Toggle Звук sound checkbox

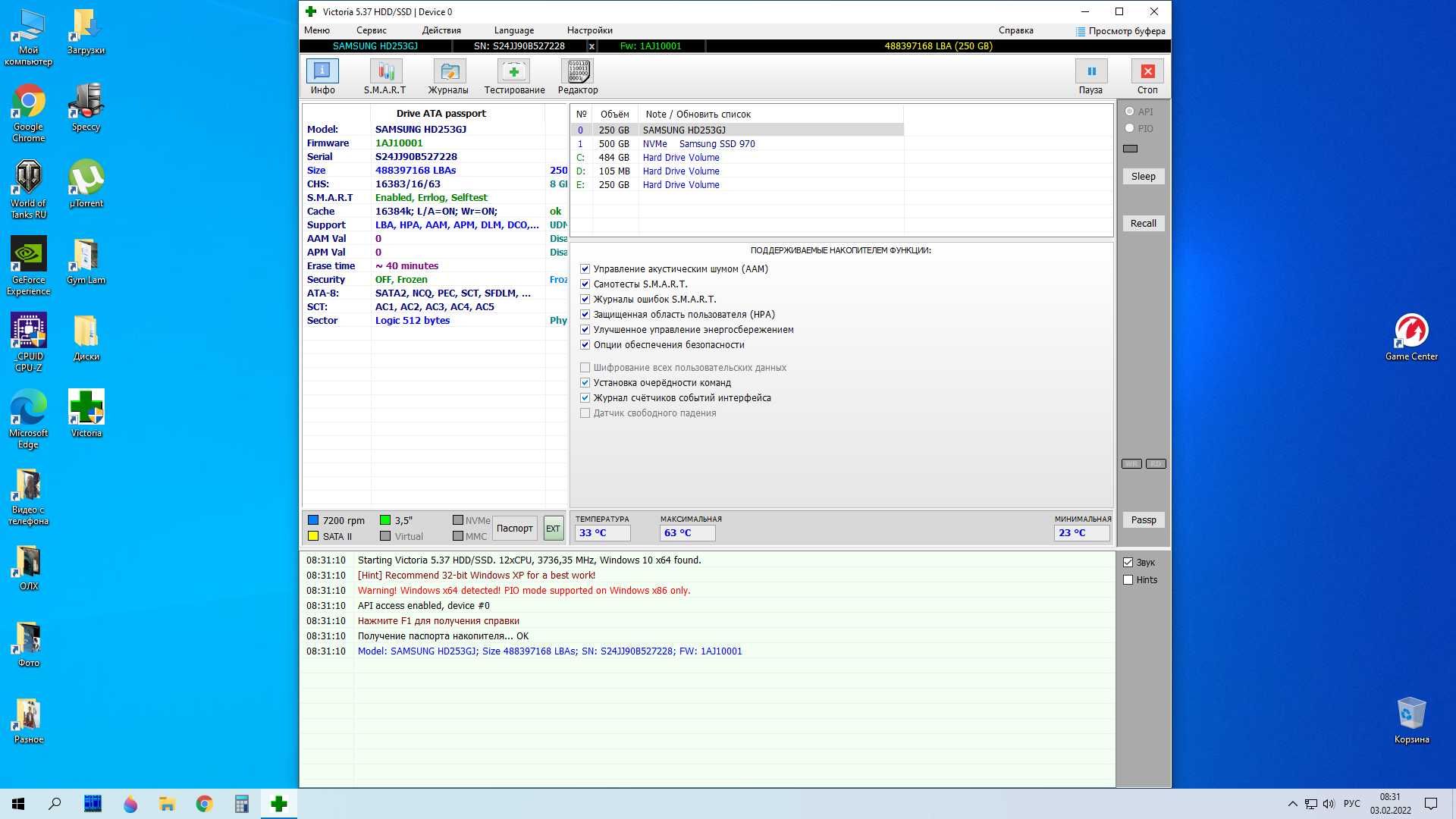[1128, 563]
